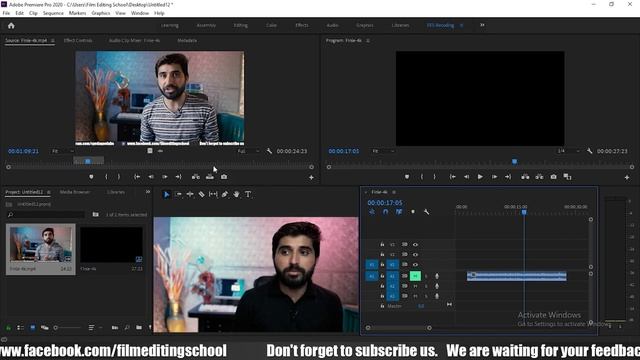Open Source monitor settings wrench
The height and width of the screenshot is (360, 640).
point(269,151)
